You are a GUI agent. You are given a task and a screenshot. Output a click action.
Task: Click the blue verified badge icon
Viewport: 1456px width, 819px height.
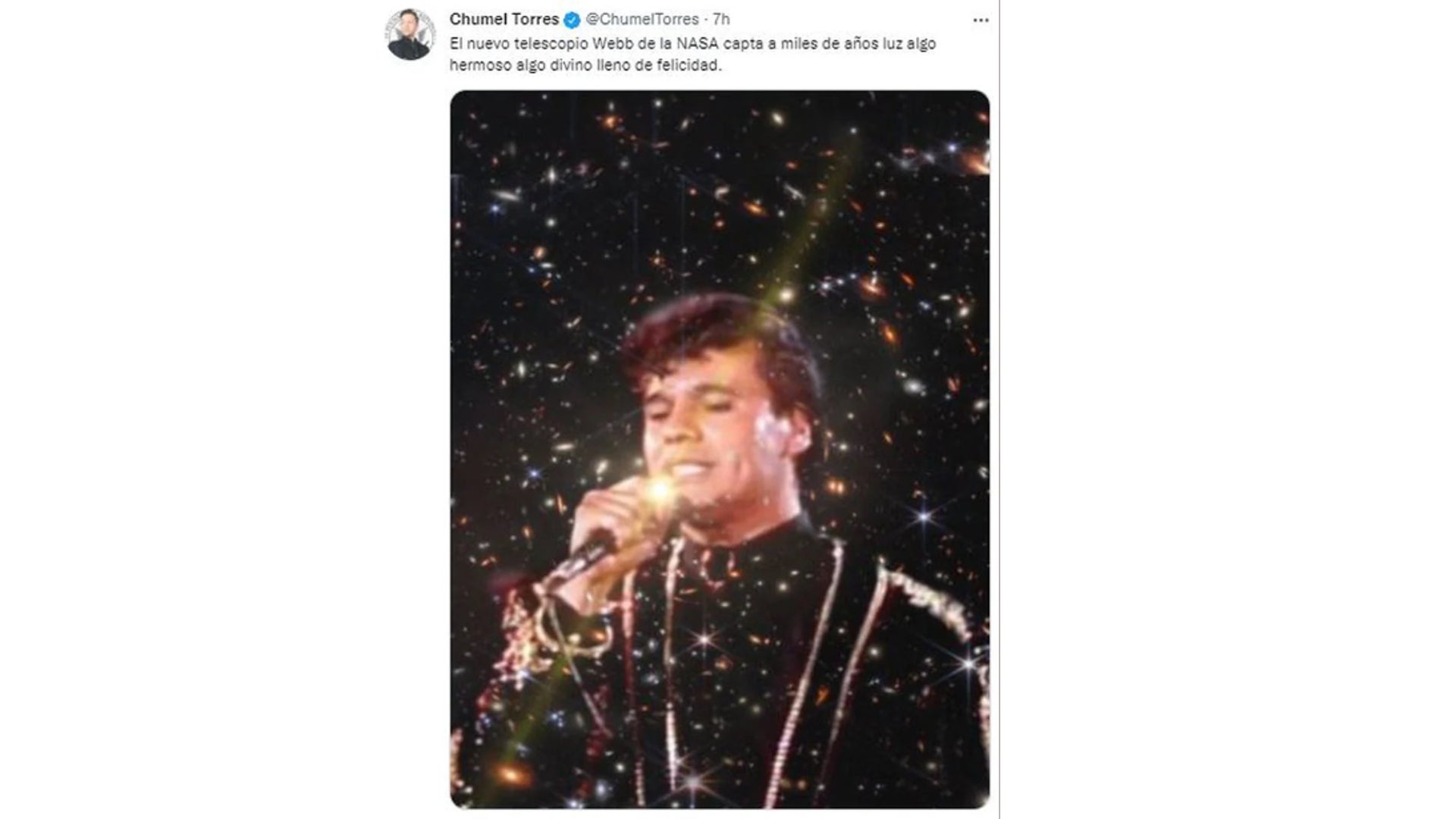pos(573,20)
